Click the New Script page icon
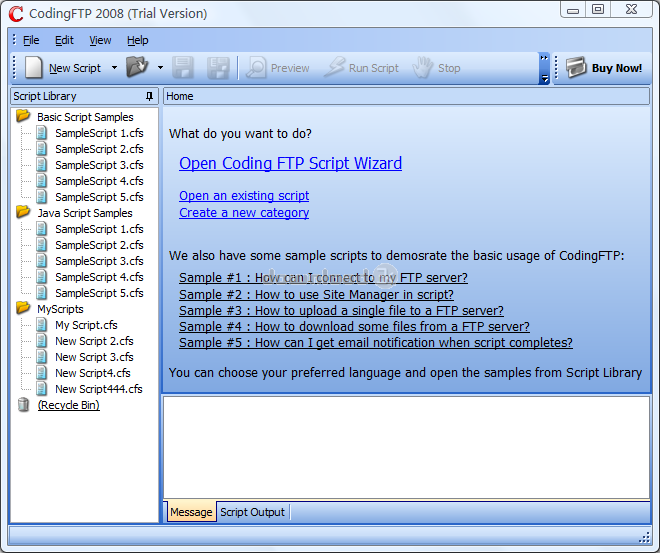The image size is (660, 553). (34, 68)
